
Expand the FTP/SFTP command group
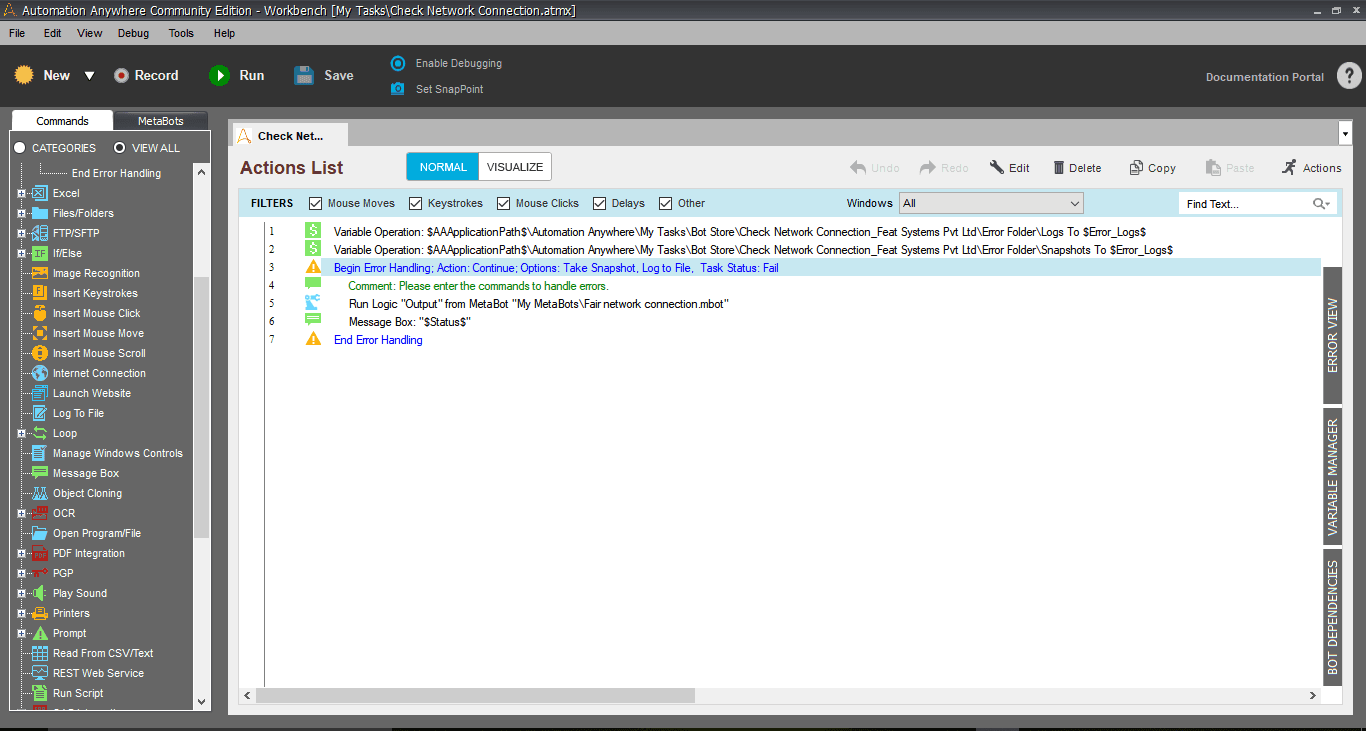coord(21,233)
